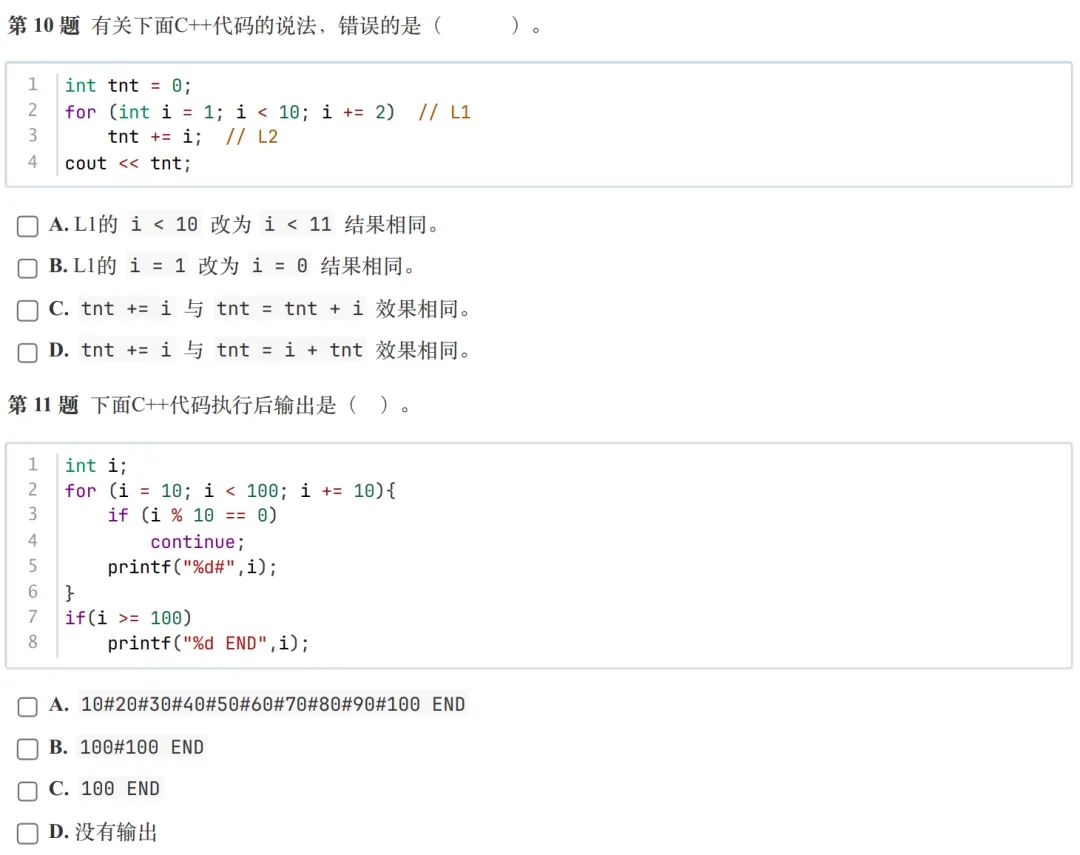Viewport: 1080px width, 855px height.
Task: Click the 'if(i >= 100)' code line
Action: point(128,618)
